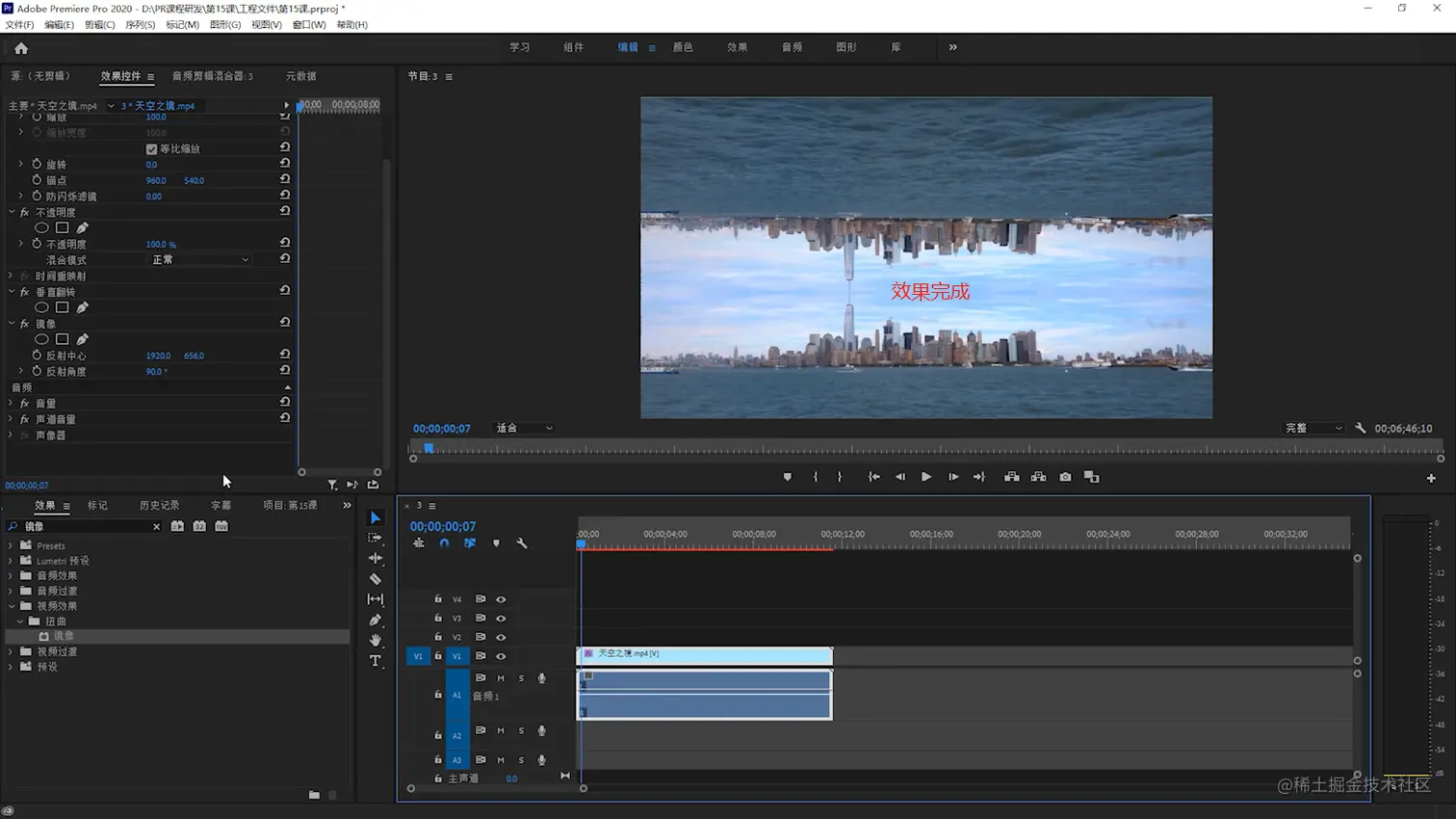Screen dimensions: 1456x819
Task: Select the Pen tool in the tools panel
Action: tap(376, 620)
